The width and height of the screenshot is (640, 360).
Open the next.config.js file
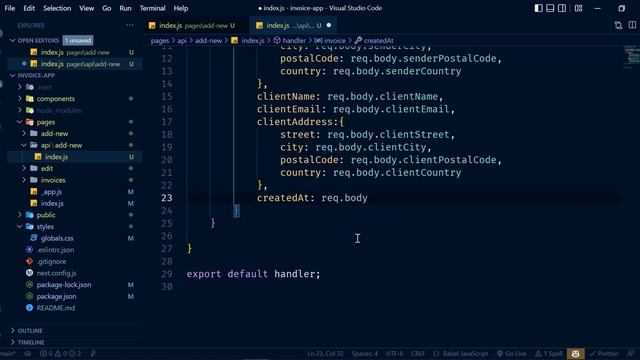[x=75, y=273]
